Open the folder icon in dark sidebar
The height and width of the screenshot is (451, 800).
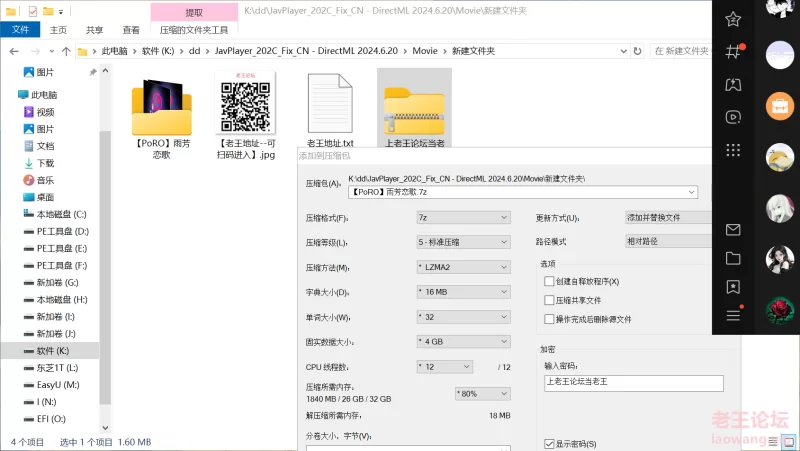733,258
